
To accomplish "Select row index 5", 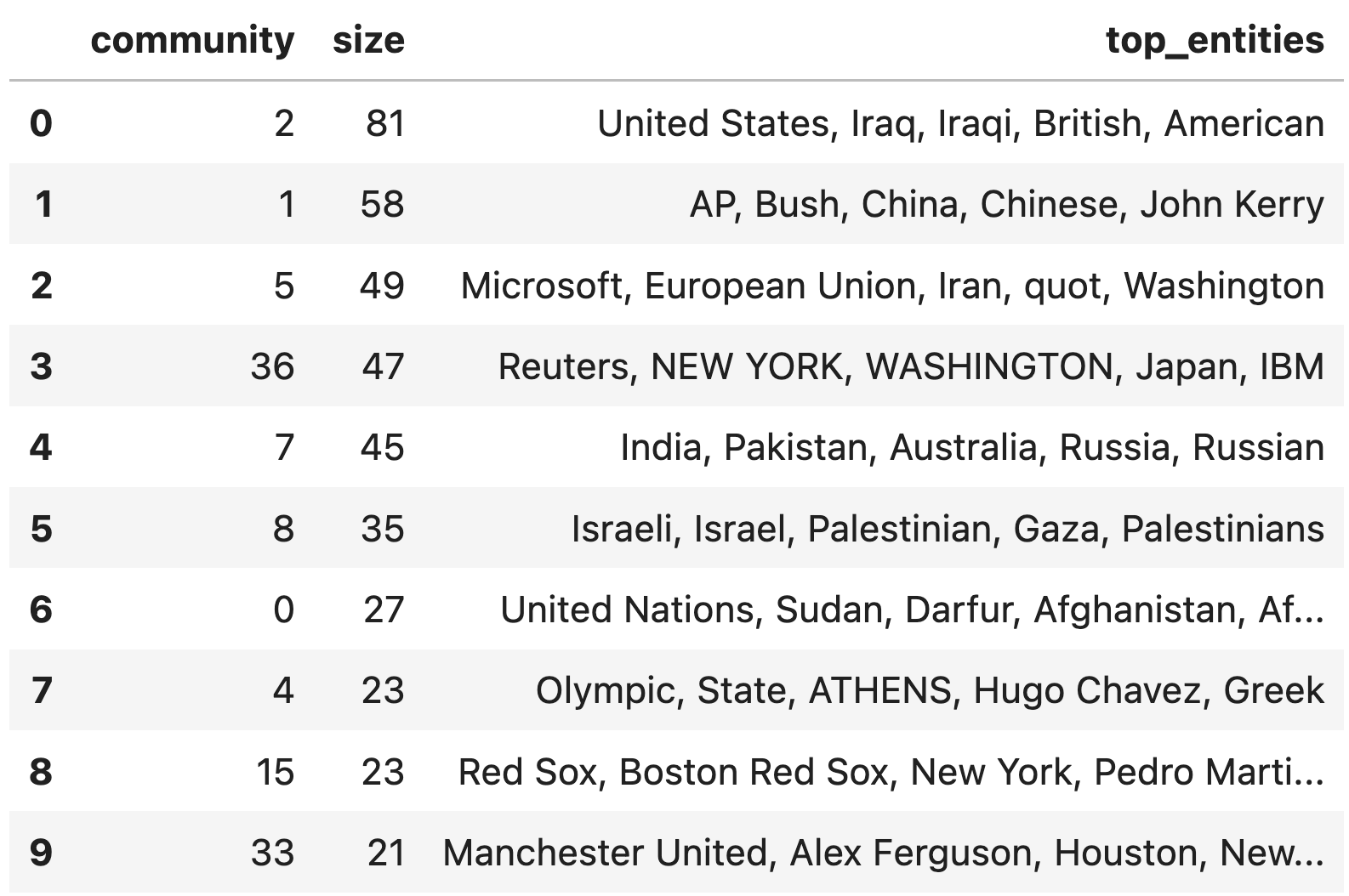I will (x=41, y=529).
